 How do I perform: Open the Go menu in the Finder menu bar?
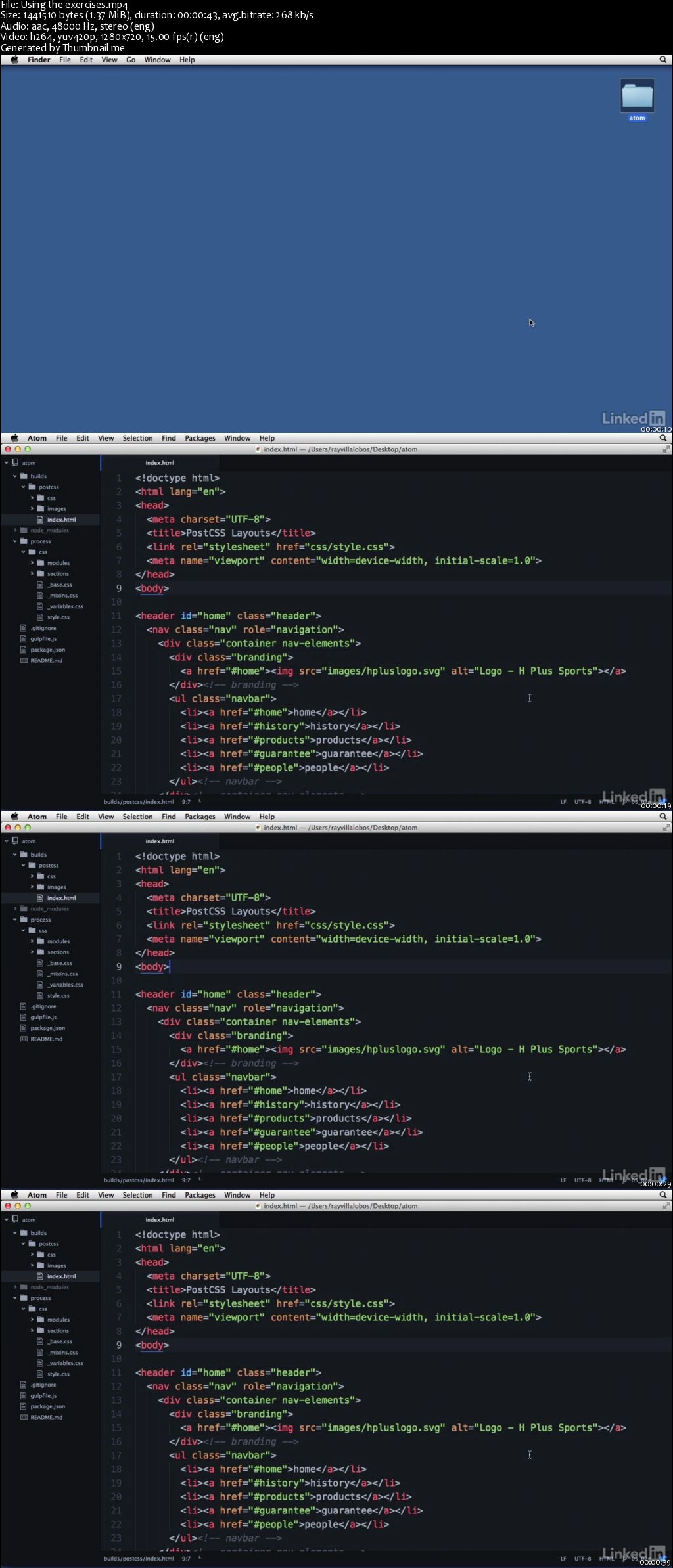coord(131,60)
